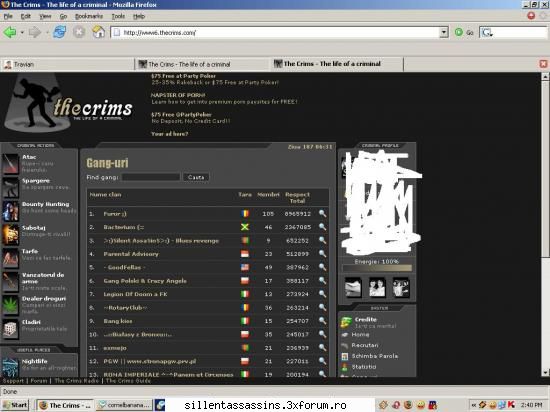Open the Credite money icon
This screenshot has height=412, width=550.
coord(346,322)
